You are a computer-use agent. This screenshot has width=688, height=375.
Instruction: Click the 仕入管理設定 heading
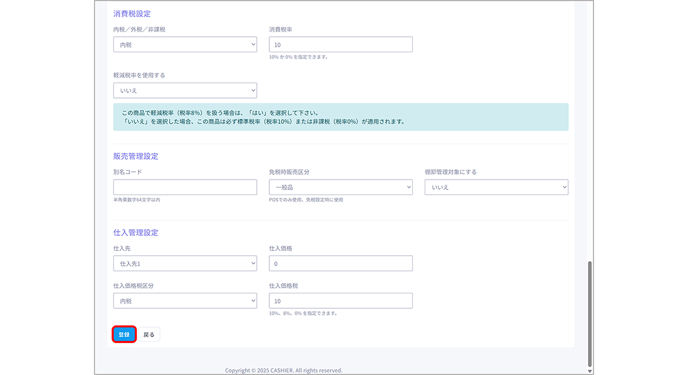point(136,232)
